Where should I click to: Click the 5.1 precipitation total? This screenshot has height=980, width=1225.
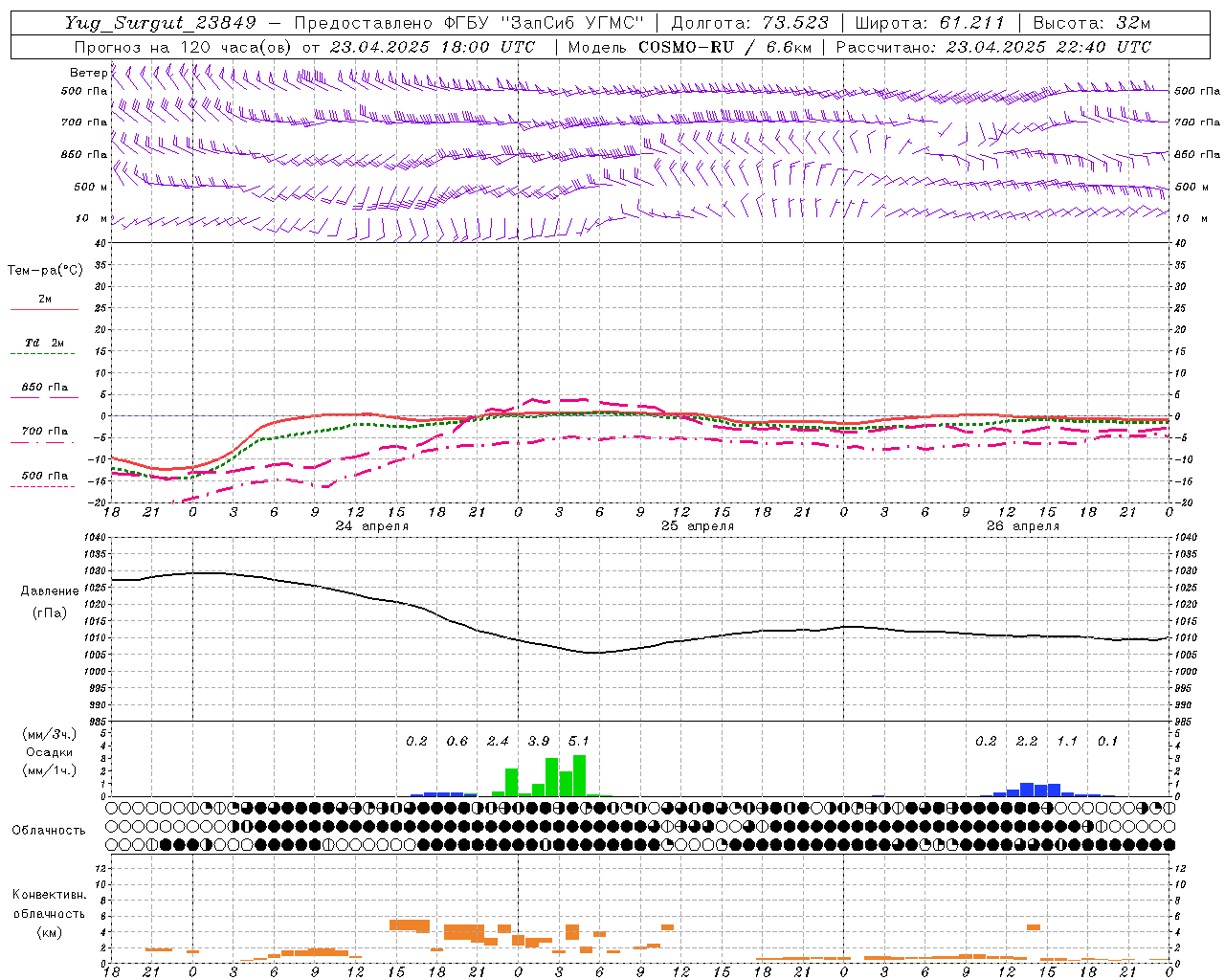tap(579, 741)
